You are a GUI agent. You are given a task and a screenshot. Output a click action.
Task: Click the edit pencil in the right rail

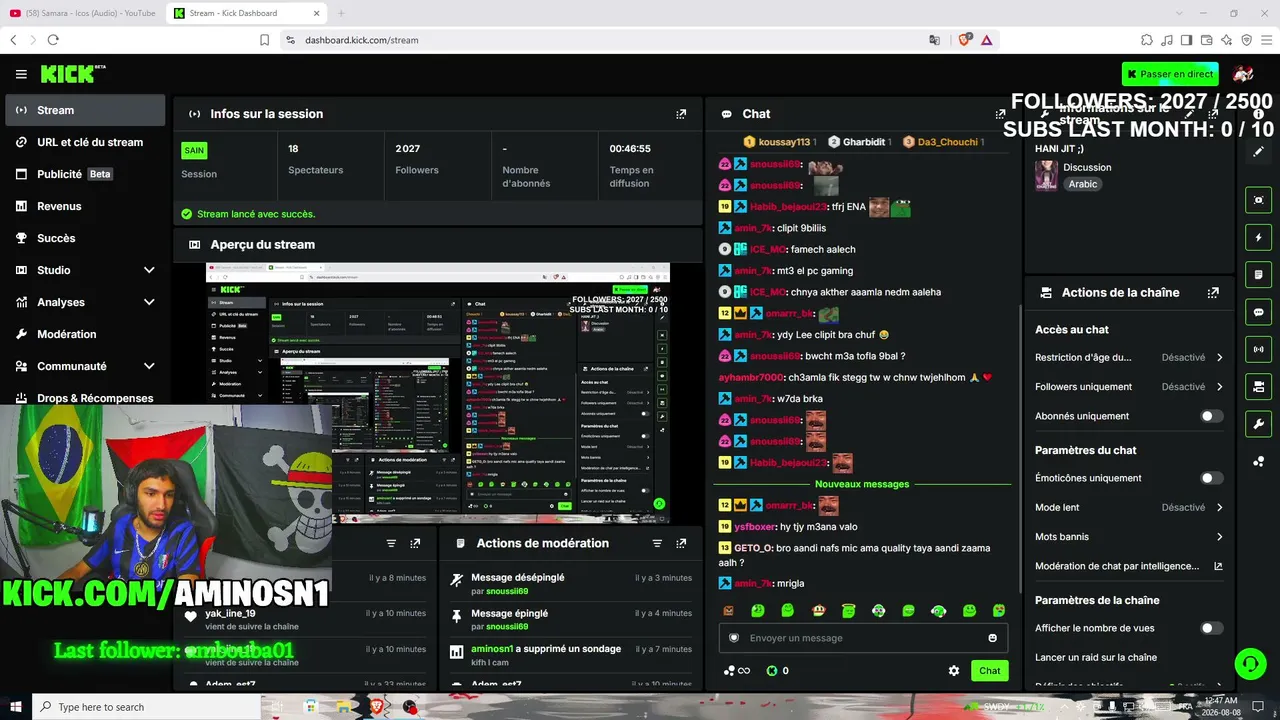pyautogui.click(x=1259, y=152)
